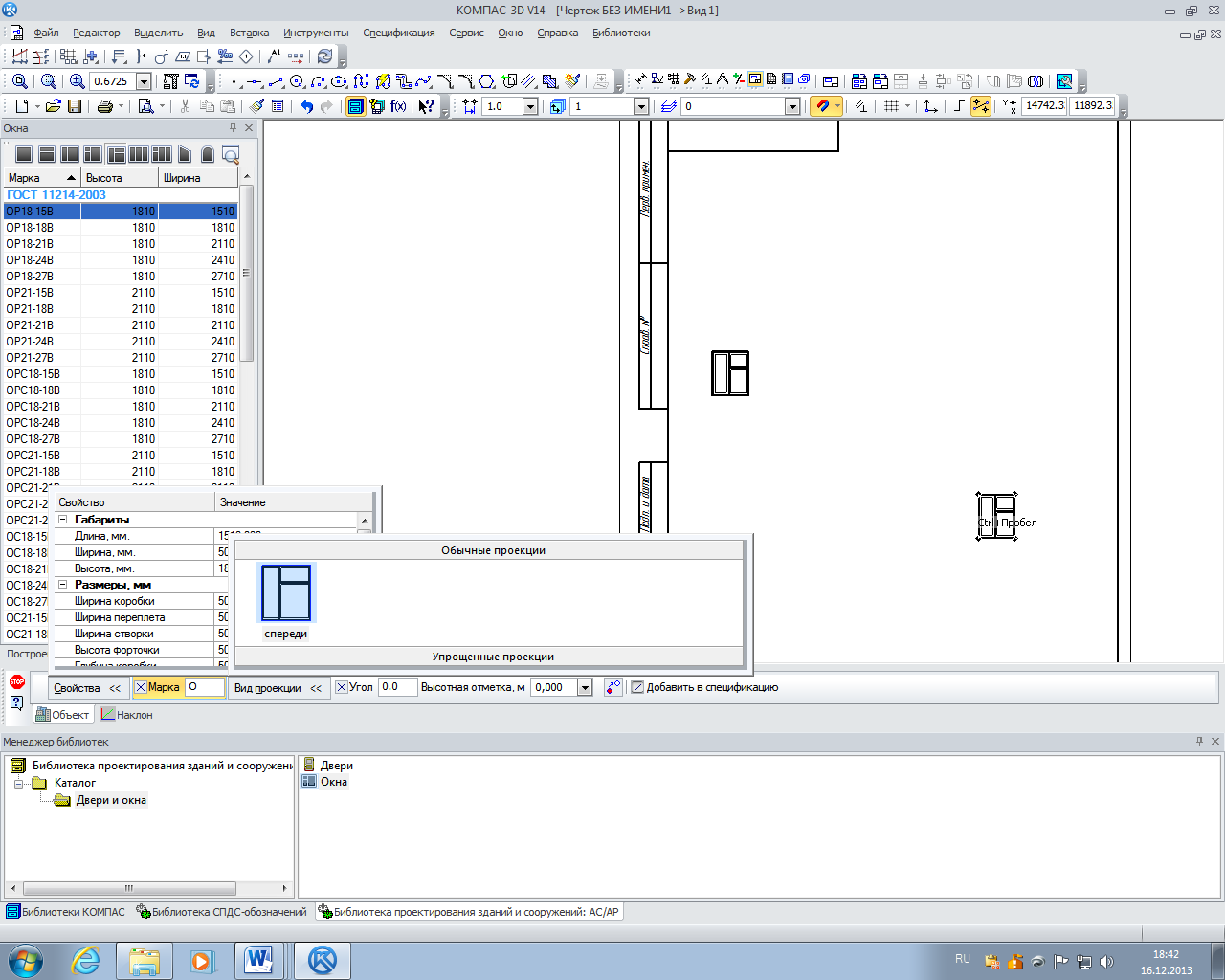
Task: Click the Свойства panel button
Action: click(x=87, y=688)
